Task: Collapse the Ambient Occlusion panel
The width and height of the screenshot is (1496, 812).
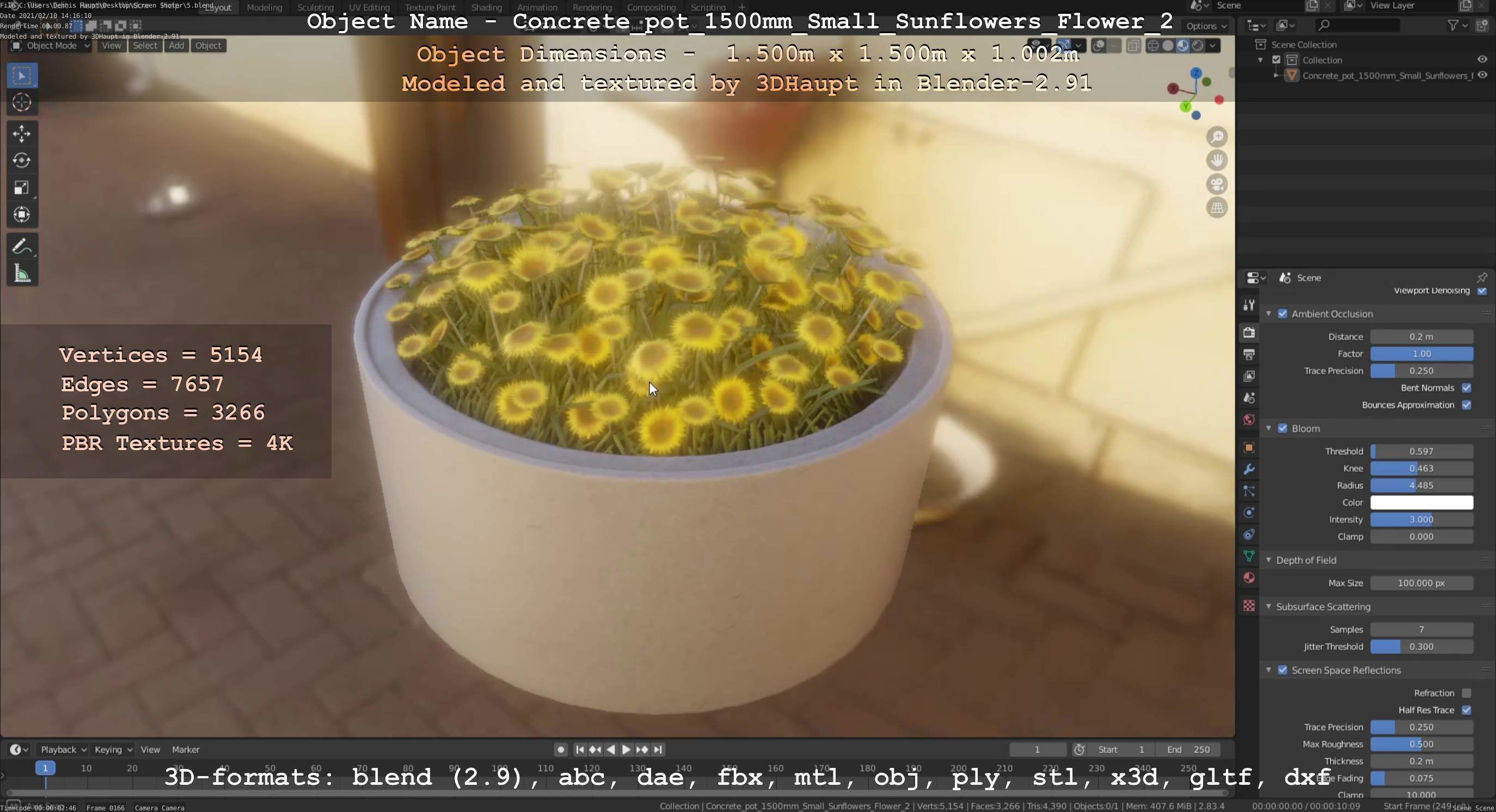Action: tap(1268, 313)
